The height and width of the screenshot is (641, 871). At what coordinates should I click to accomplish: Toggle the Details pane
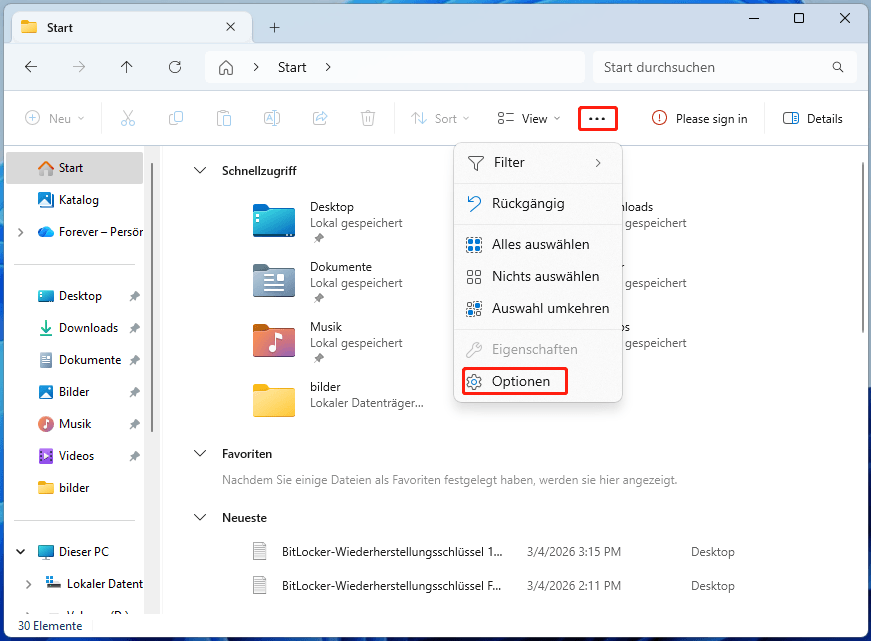click(812, 118)
